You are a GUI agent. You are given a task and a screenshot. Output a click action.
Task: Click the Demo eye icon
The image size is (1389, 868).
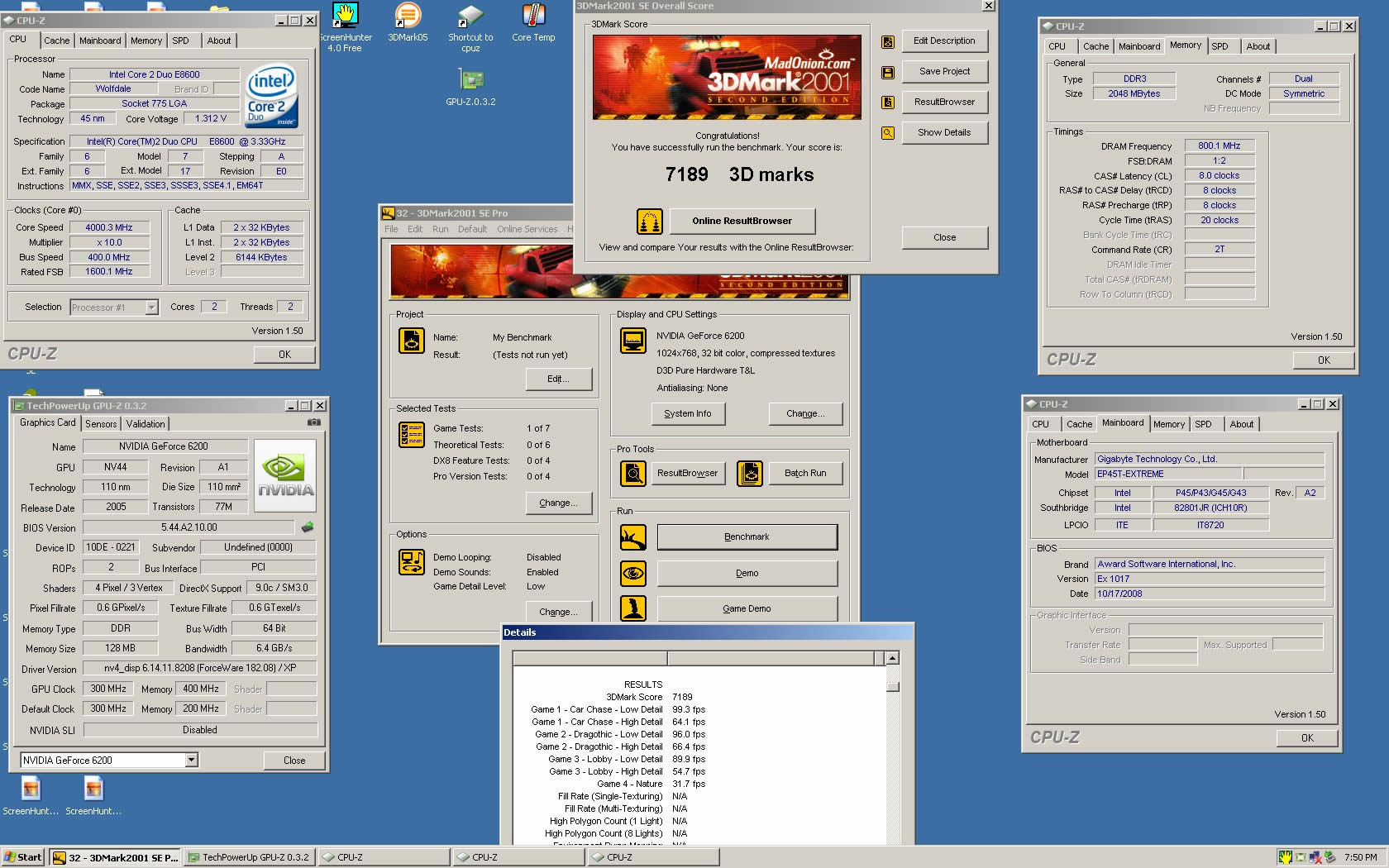633,573
